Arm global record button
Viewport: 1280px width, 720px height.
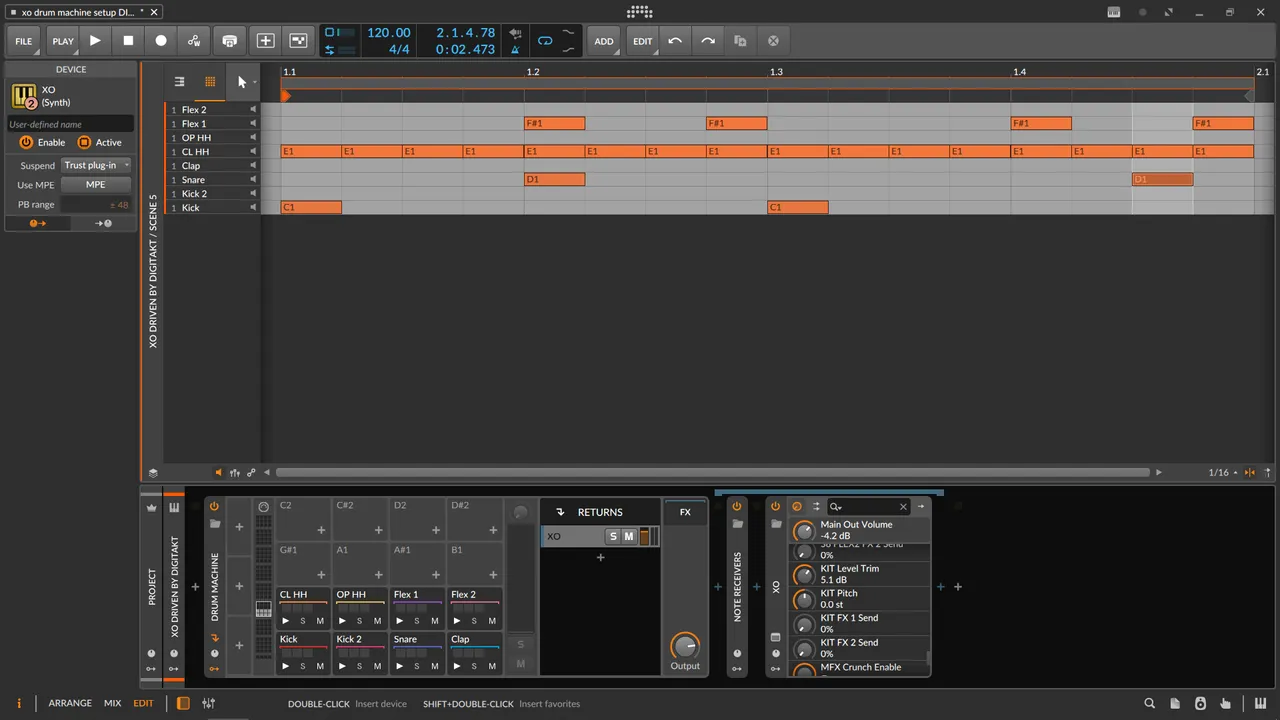[161, 41]
